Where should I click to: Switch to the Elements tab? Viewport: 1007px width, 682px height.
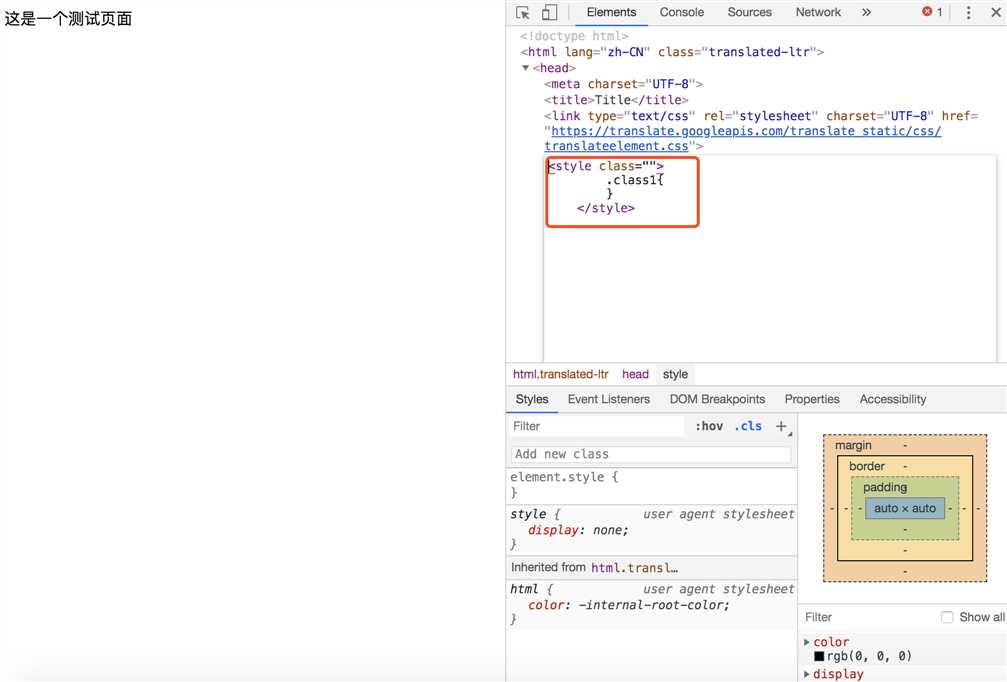611,12
